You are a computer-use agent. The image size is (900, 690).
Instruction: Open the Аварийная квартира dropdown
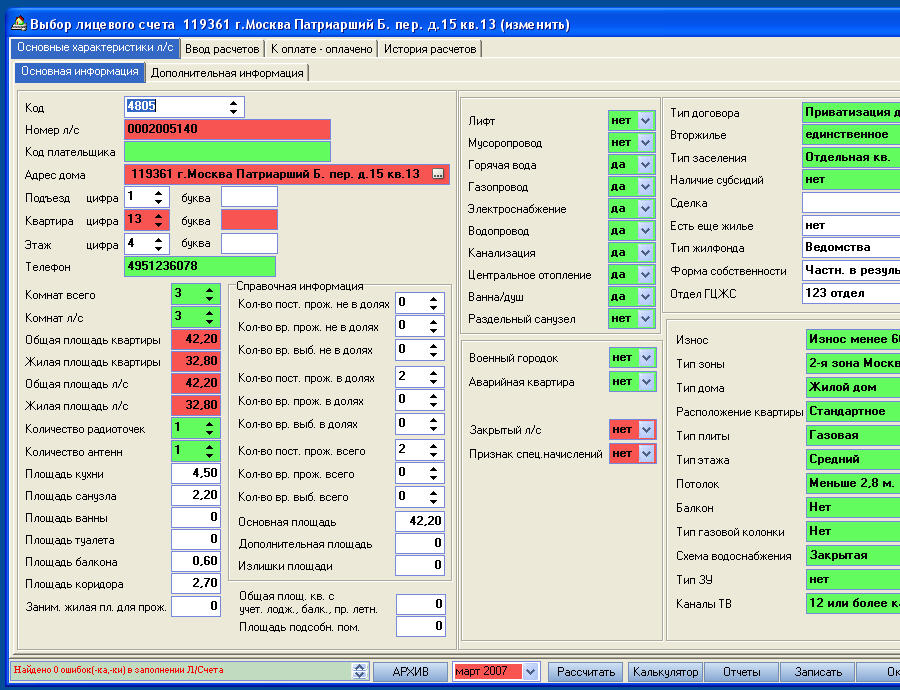click(x=647, y=382)
